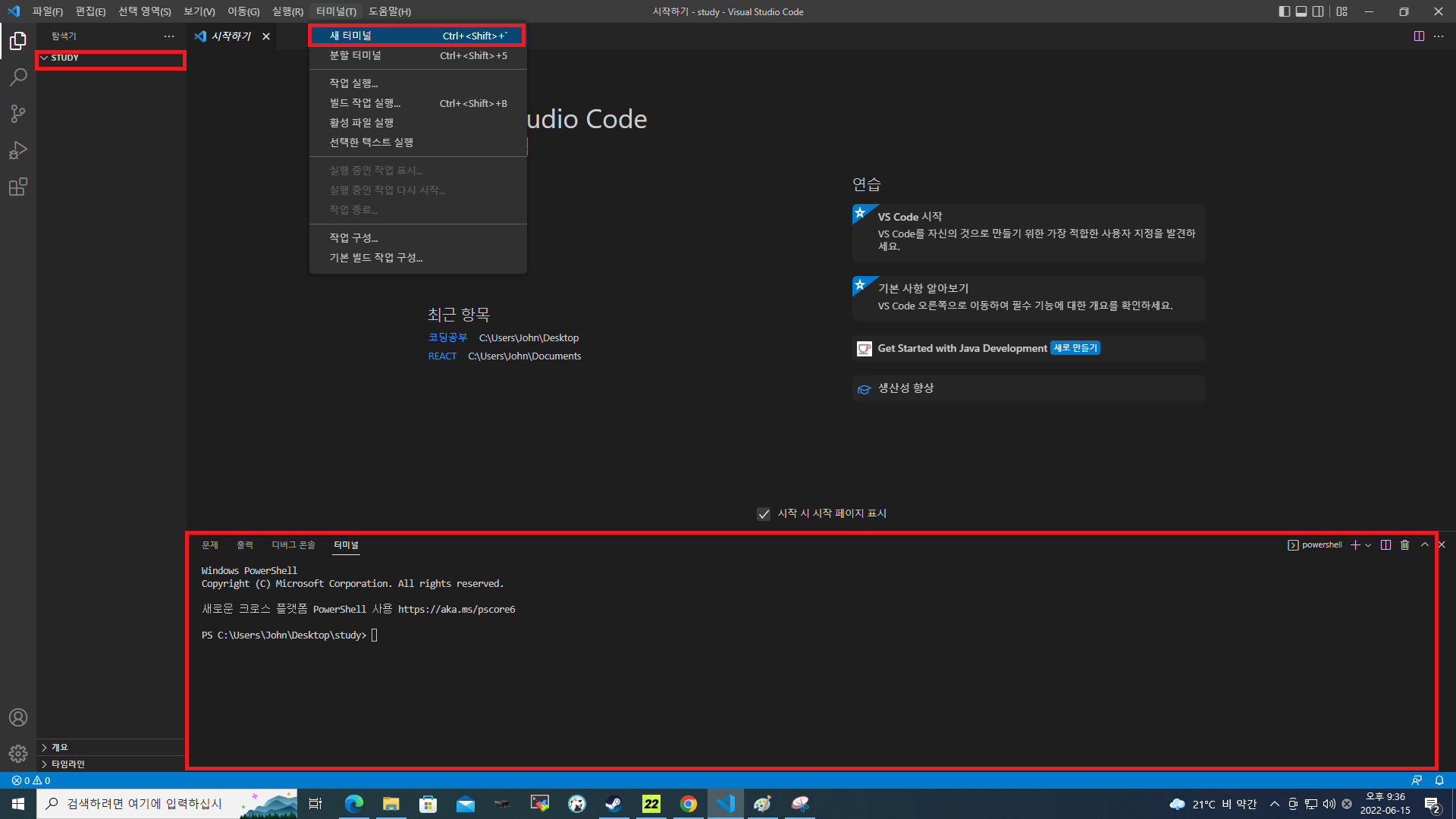
Task: Split the terminal using split icon
Action: [1385, 544]
